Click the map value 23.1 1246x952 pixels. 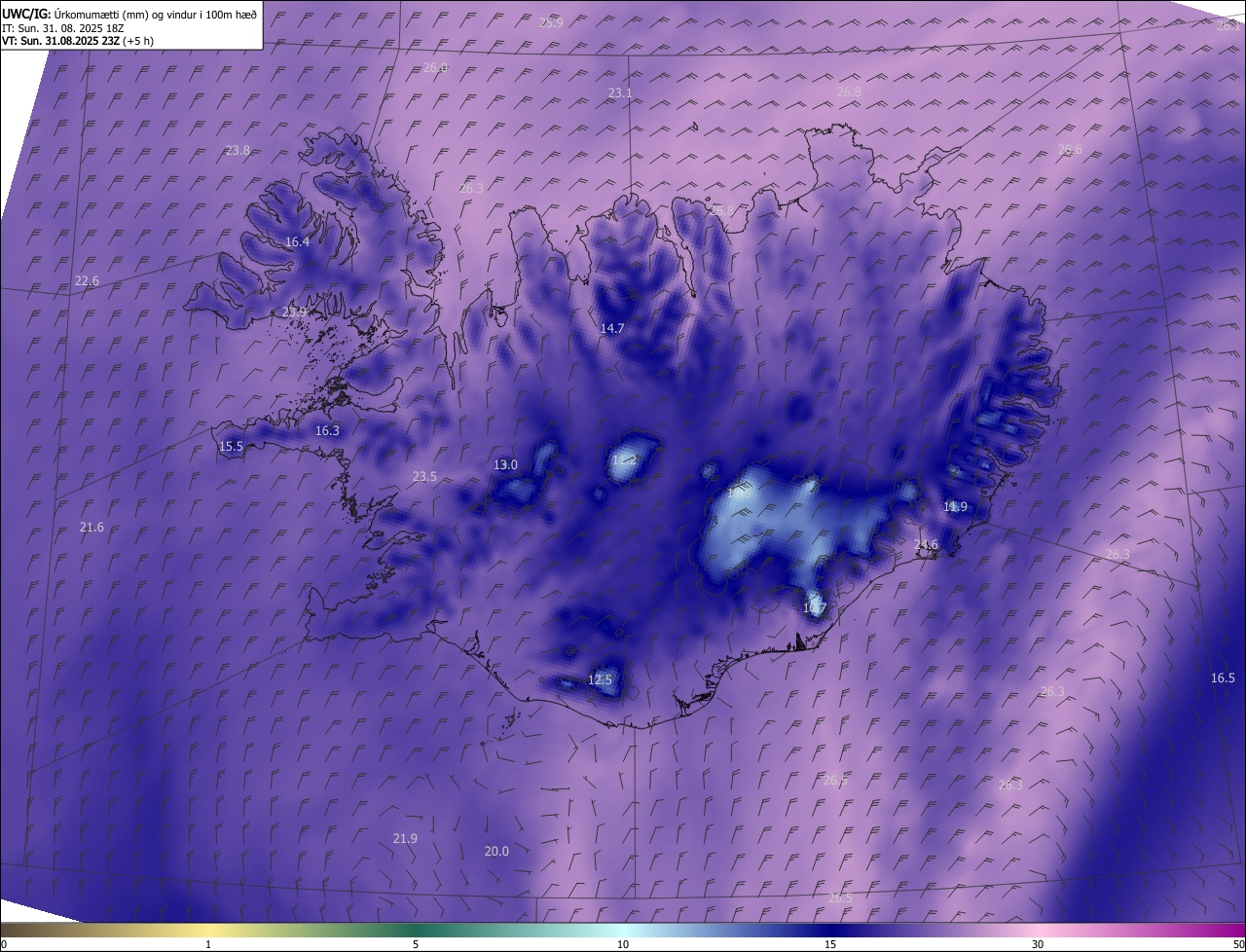click(620, 92)
